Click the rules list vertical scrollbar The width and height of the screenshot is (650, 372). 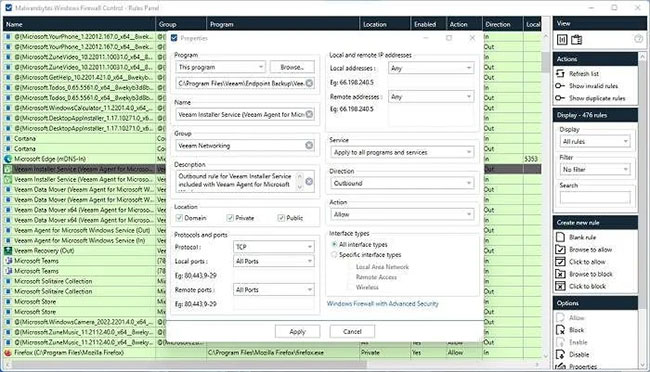point(546,62)
